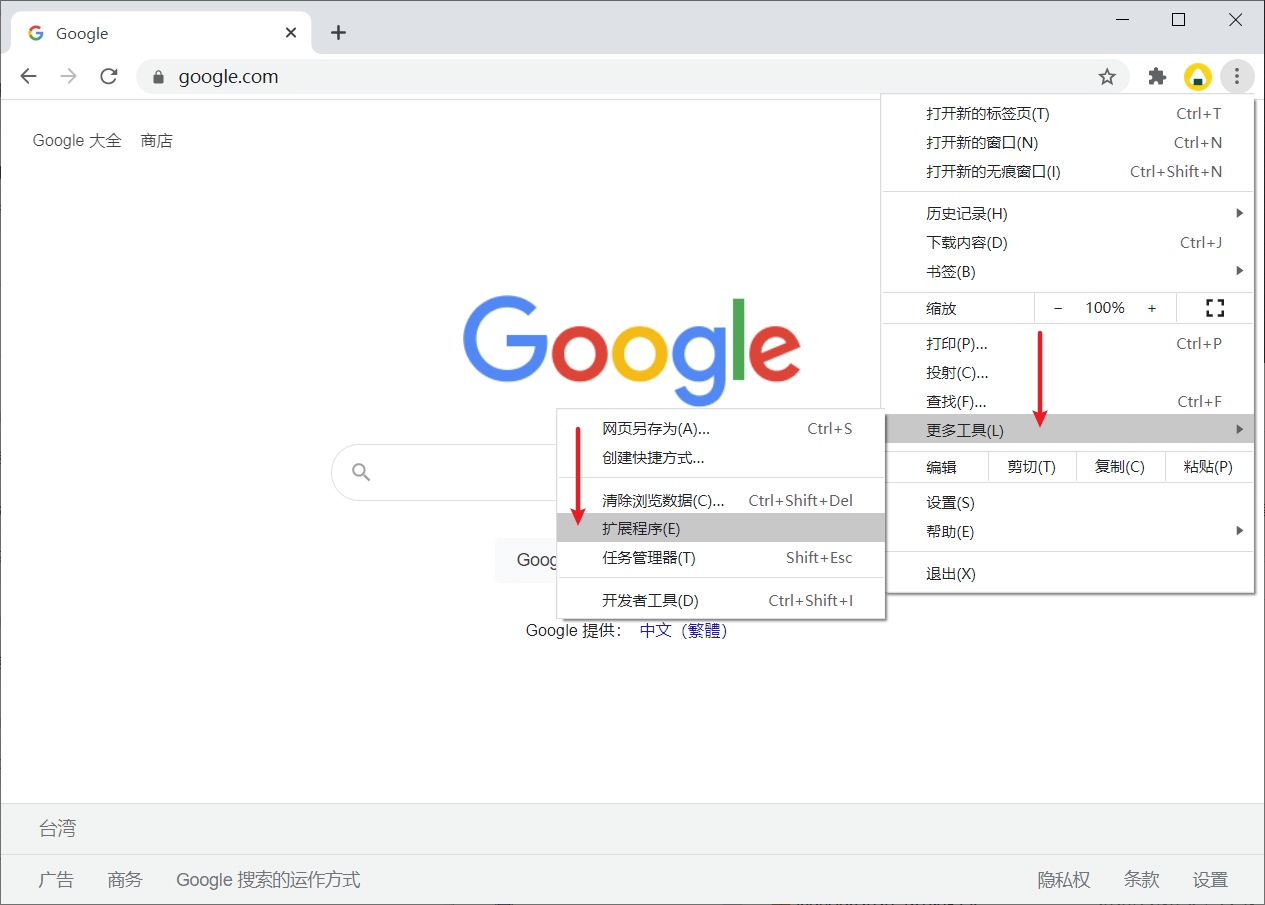This screenshot has height=905, width=1265.
Task: Go back using the back arrow
Action: pyautogui.click(x=29, y=77)
